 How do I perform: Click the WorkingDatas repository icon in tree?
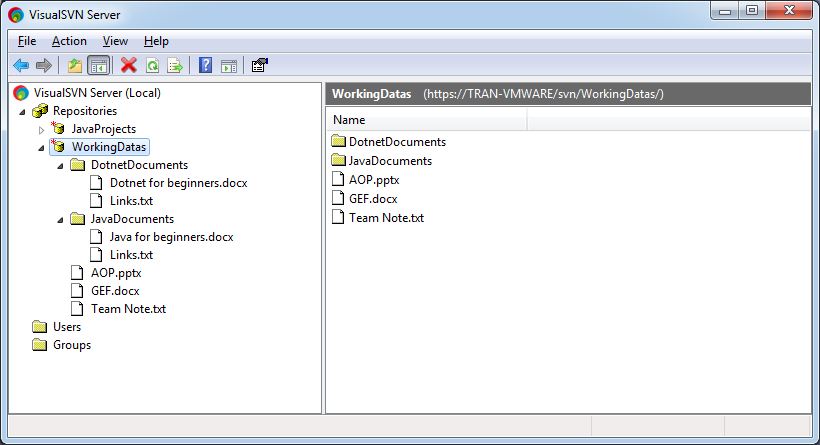click(x=58, y=146)
